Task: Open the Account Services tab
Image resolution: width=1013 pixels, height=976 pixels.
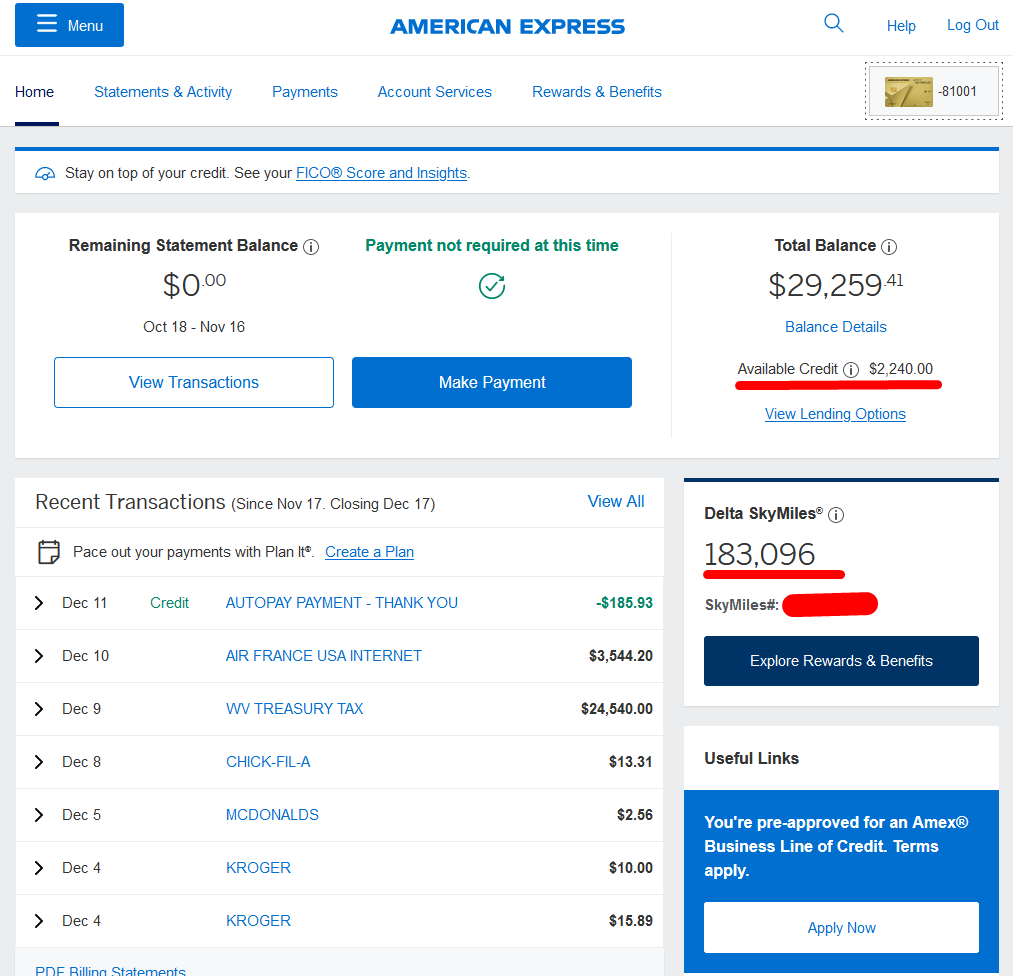Action: [x=435, y=92]
